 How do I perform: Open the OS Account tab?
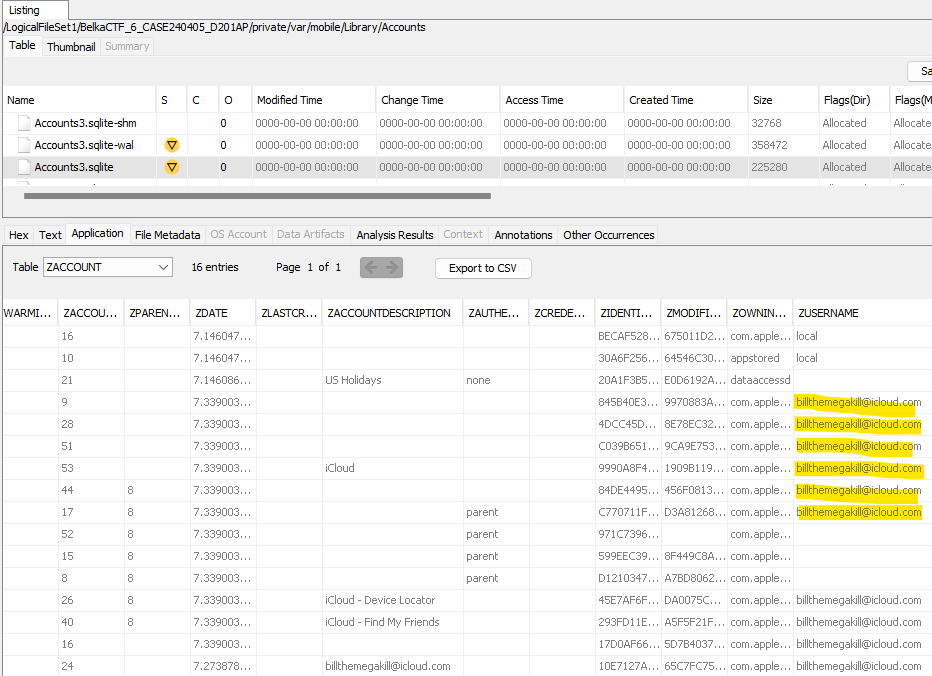pyautogui.click(x=238, y=234)
